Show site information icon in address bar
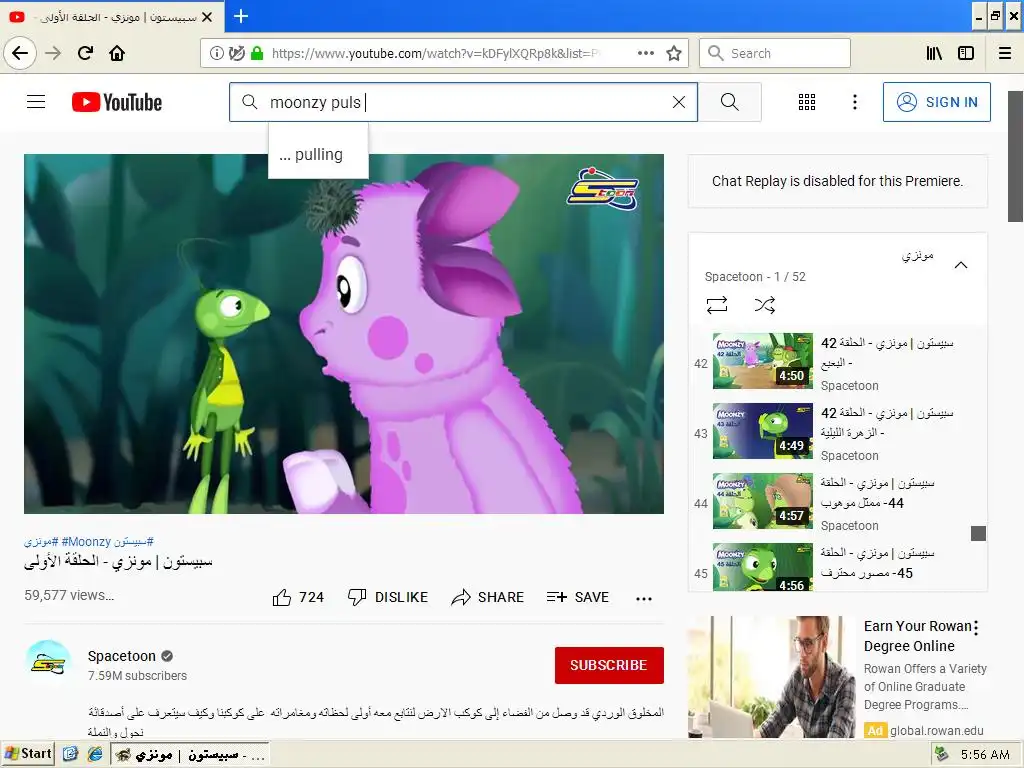Image resolution: width=1024 pixels, height=768 pixels. [x=217, y=54]
